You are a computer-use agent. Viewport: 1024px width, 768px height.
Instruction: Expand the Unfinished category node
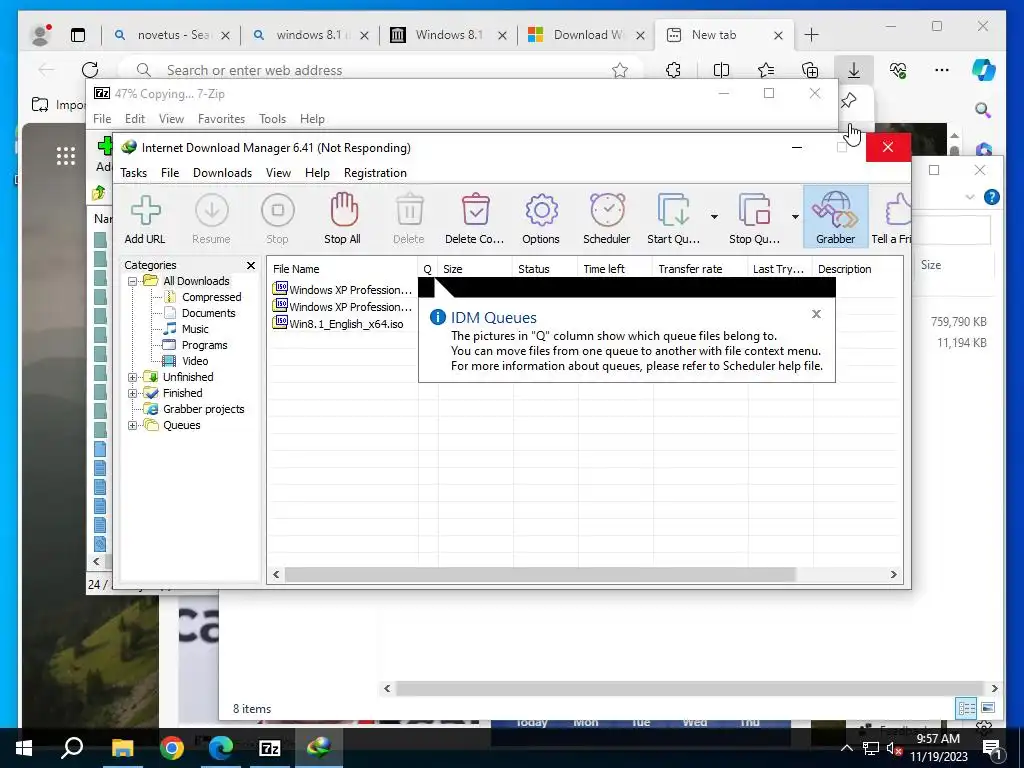click(x=133, y=377)
